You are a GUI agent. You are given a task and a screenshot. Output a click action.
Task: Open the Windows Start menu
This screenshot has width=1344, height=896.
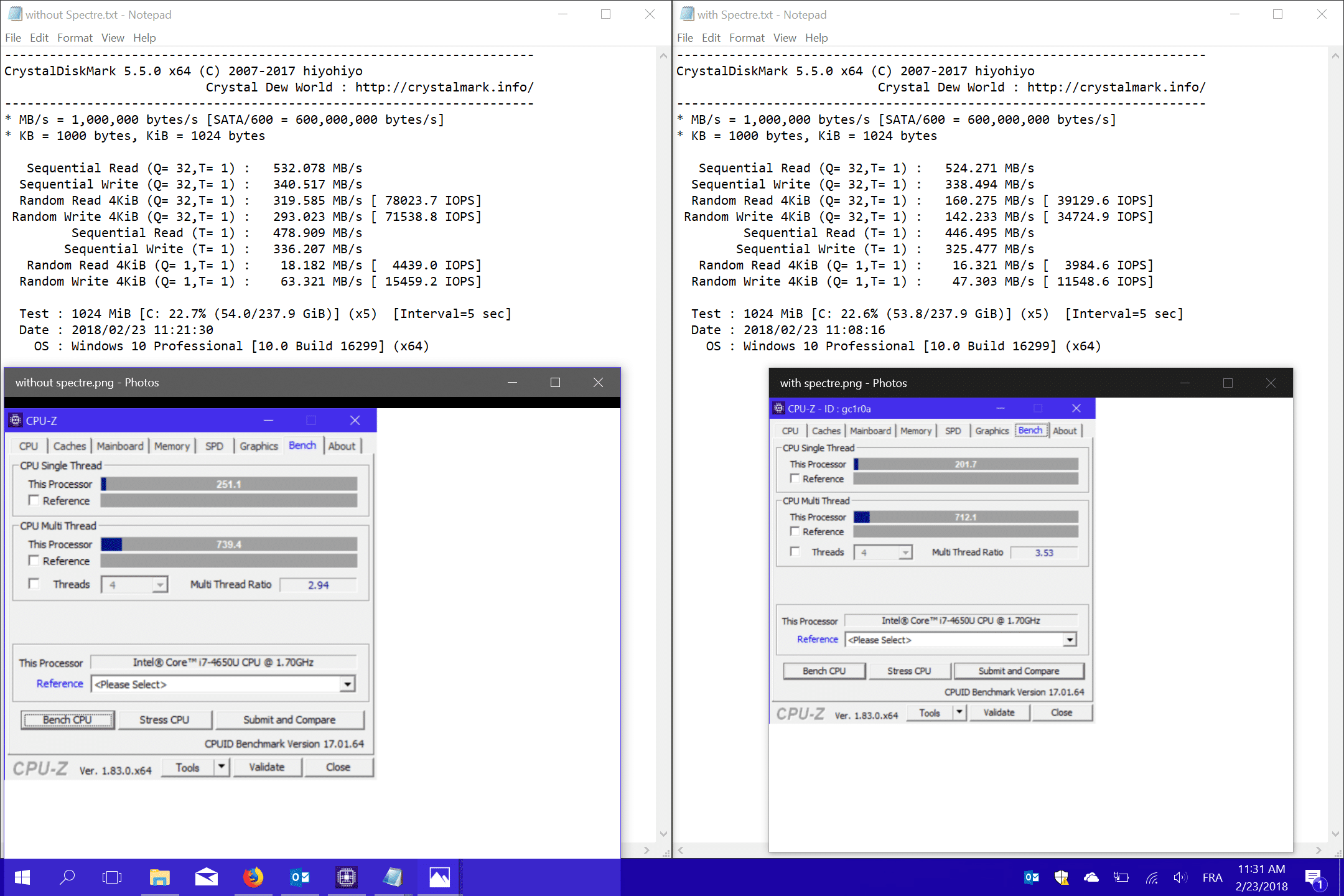click(x=22, y=877)
